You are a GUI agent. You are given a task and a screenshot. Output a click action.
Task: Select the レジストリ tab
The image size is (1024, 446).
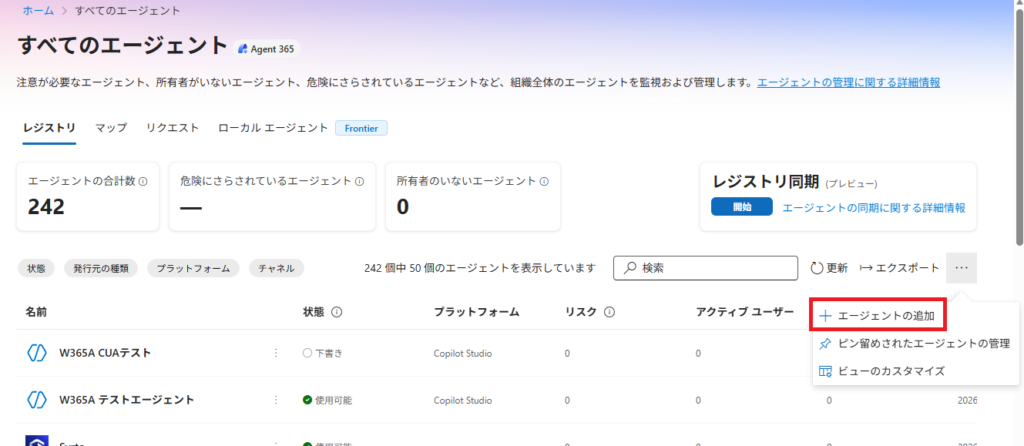point(49,128)
